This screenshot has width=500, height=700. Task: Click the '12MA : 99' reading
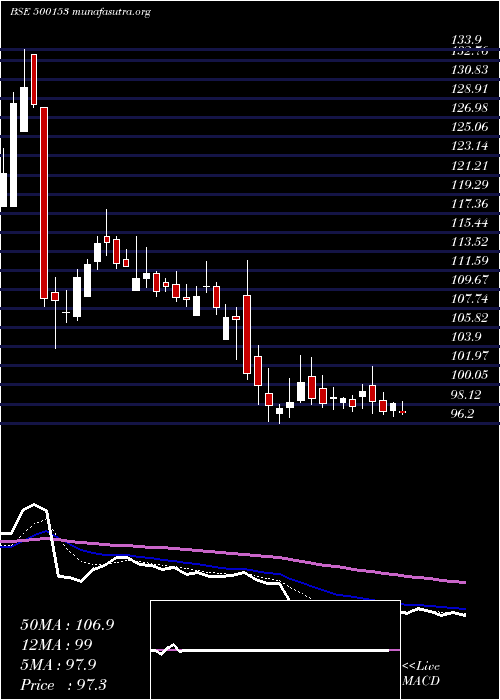point(56,645)
